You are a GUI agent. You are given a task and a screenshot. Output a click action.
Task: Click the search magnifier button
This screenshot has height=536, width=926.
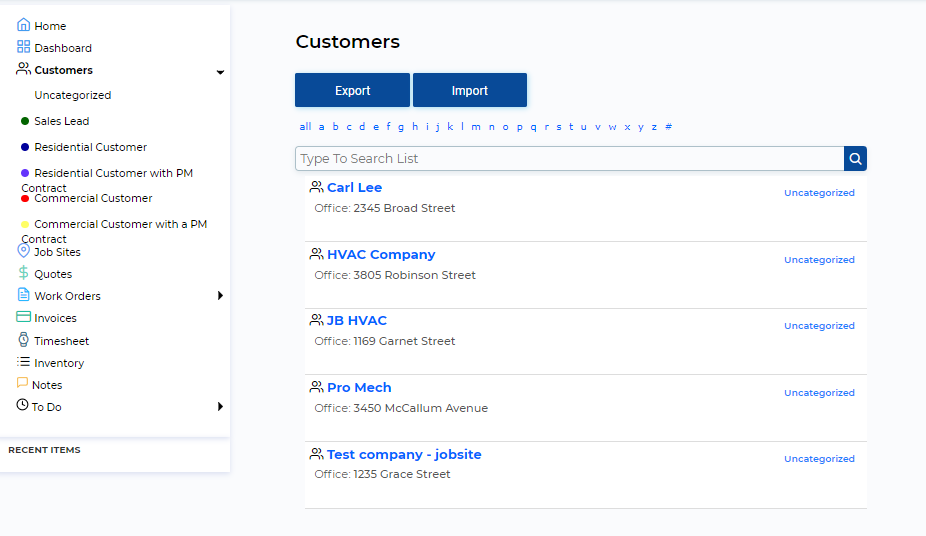[855, 159]
